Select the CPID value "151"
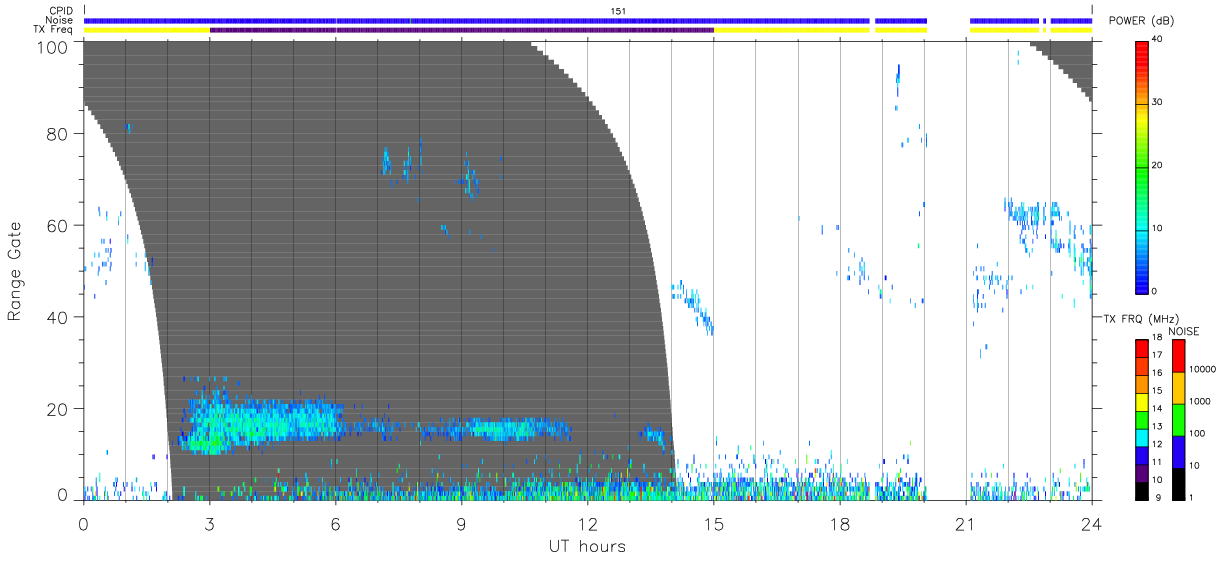 pyautogui.click(x=618, y=11)
